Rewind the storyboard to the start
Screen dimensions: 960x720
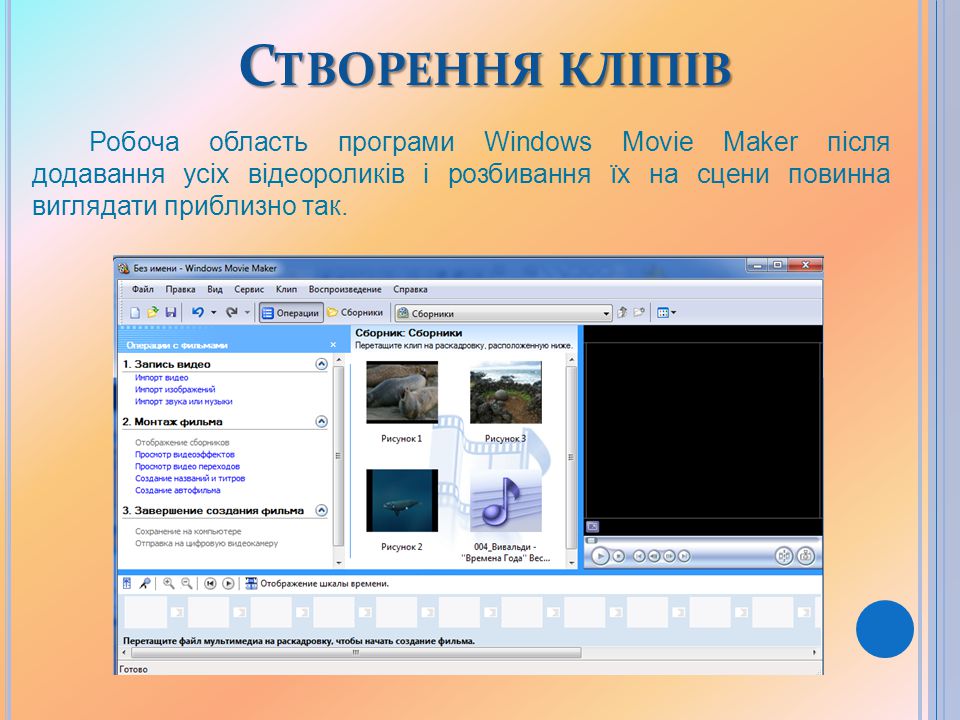(x=210, y=583)
